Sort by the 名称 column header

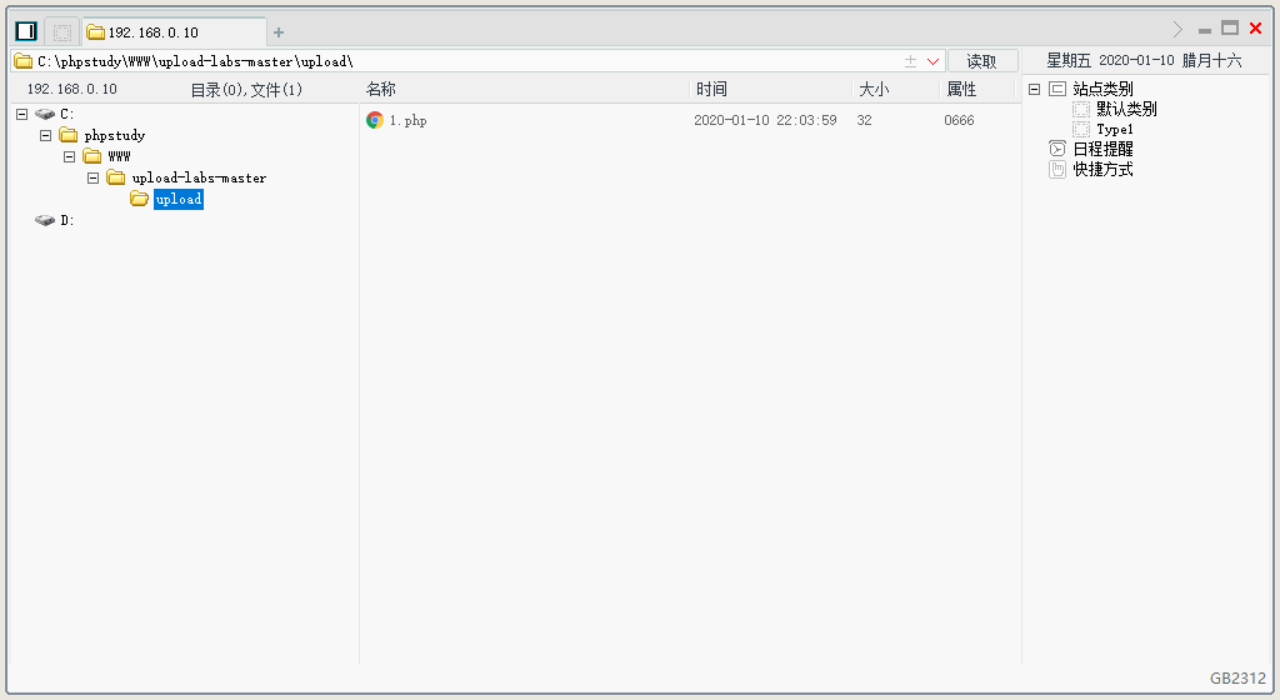pos(381,89)
